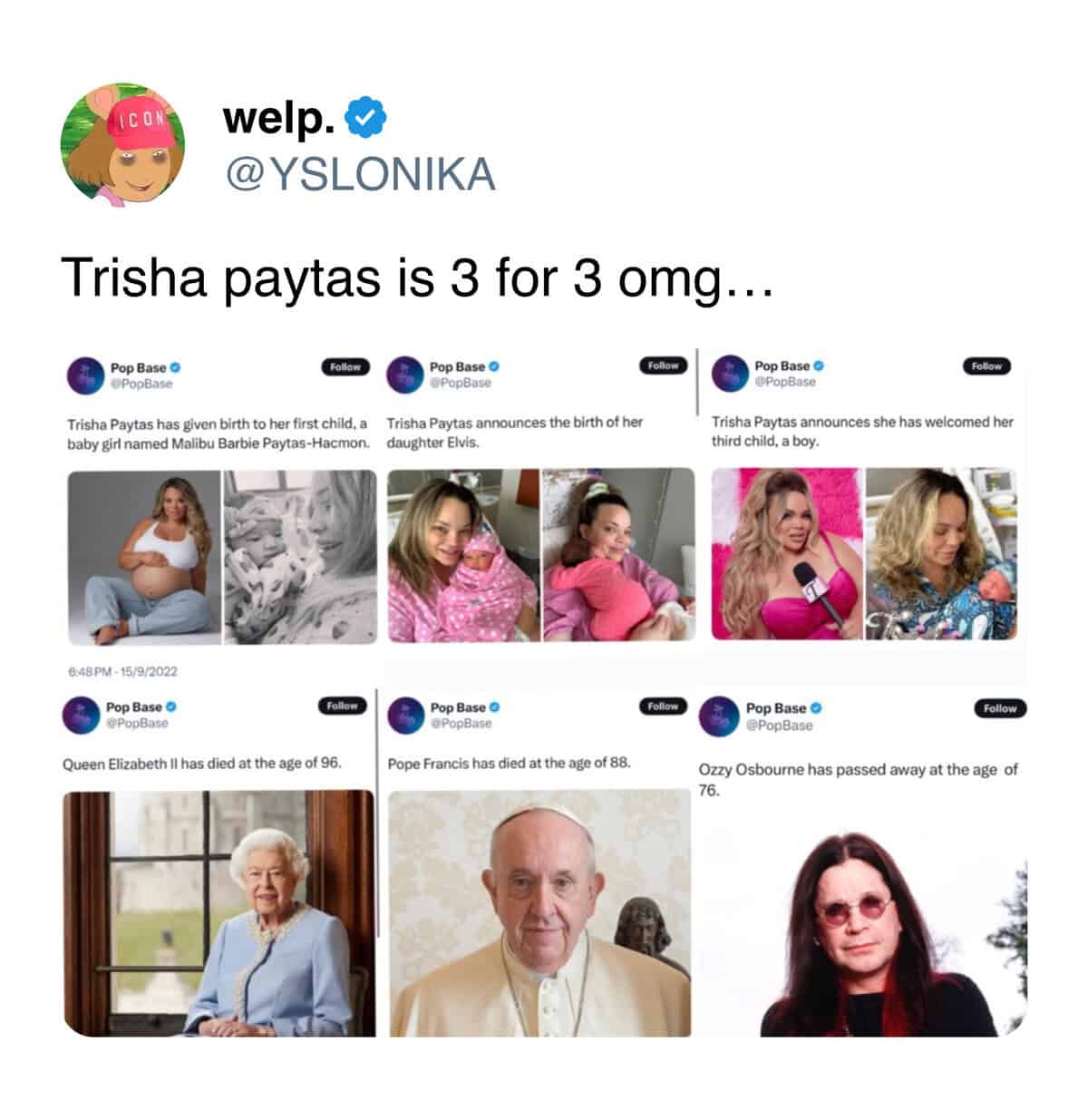
Task: Click Pop Base avatar in Elvis tweet
Action: click(x=404, y=375)
